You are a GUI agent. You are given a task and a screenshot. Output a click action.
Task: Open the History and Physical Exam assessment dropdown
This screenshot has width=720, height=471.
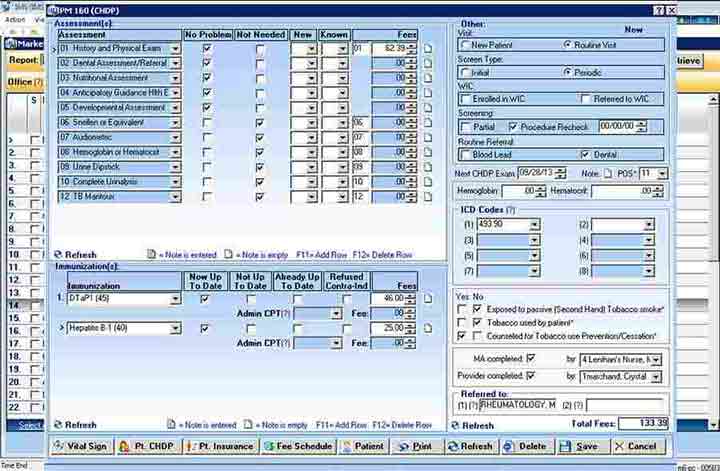tap(175, 49)
